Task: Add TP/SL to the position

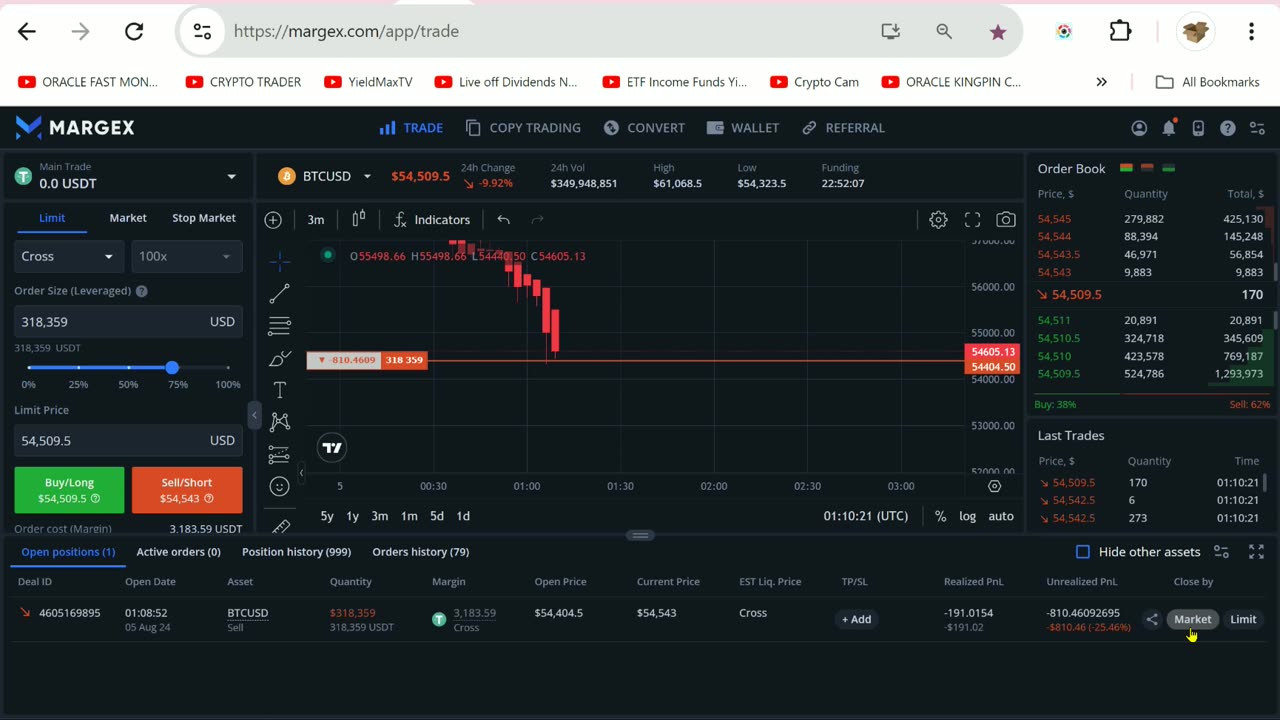Action: (857, 620)
